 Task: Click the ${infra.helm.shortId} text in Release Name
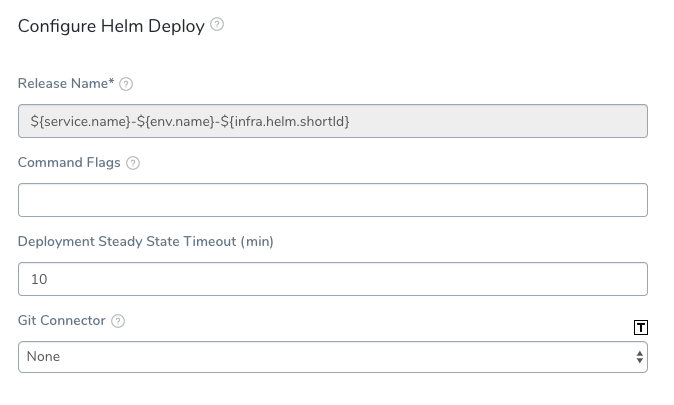(285, 122)
